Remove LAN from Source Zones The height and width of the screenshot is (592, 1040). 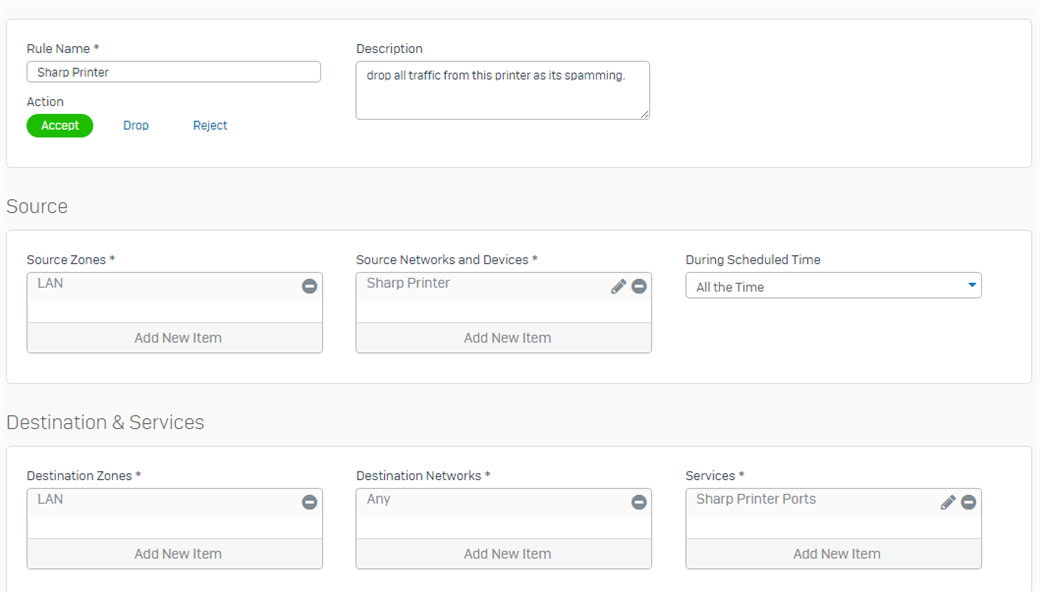[x=309, y=286]
